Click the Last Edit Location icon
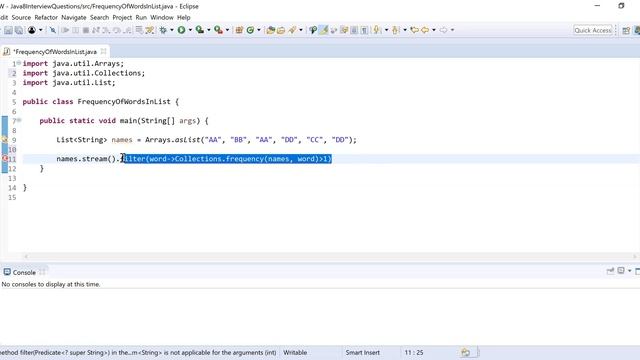The height and width of the screenshot is (360, 640). pos(414,30)
